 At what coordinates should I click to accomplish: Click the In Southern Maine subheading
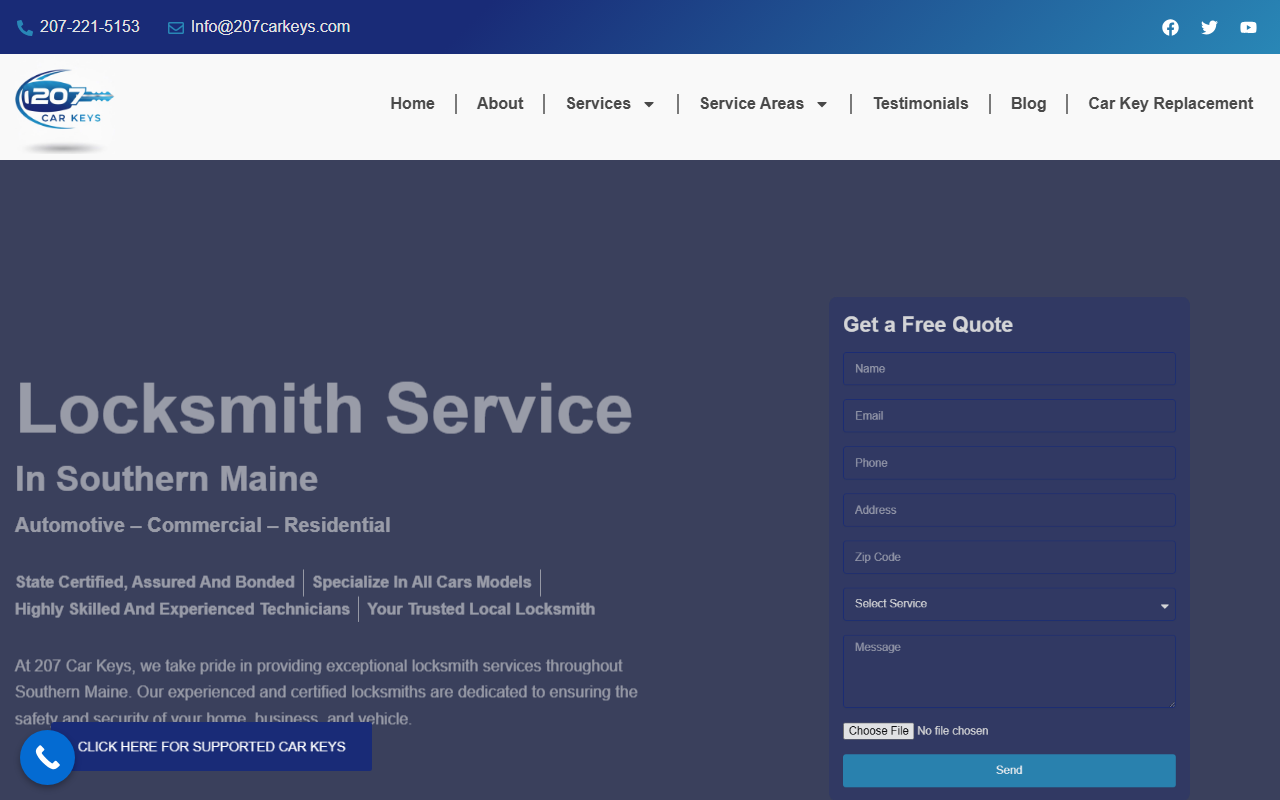point(166,479)
